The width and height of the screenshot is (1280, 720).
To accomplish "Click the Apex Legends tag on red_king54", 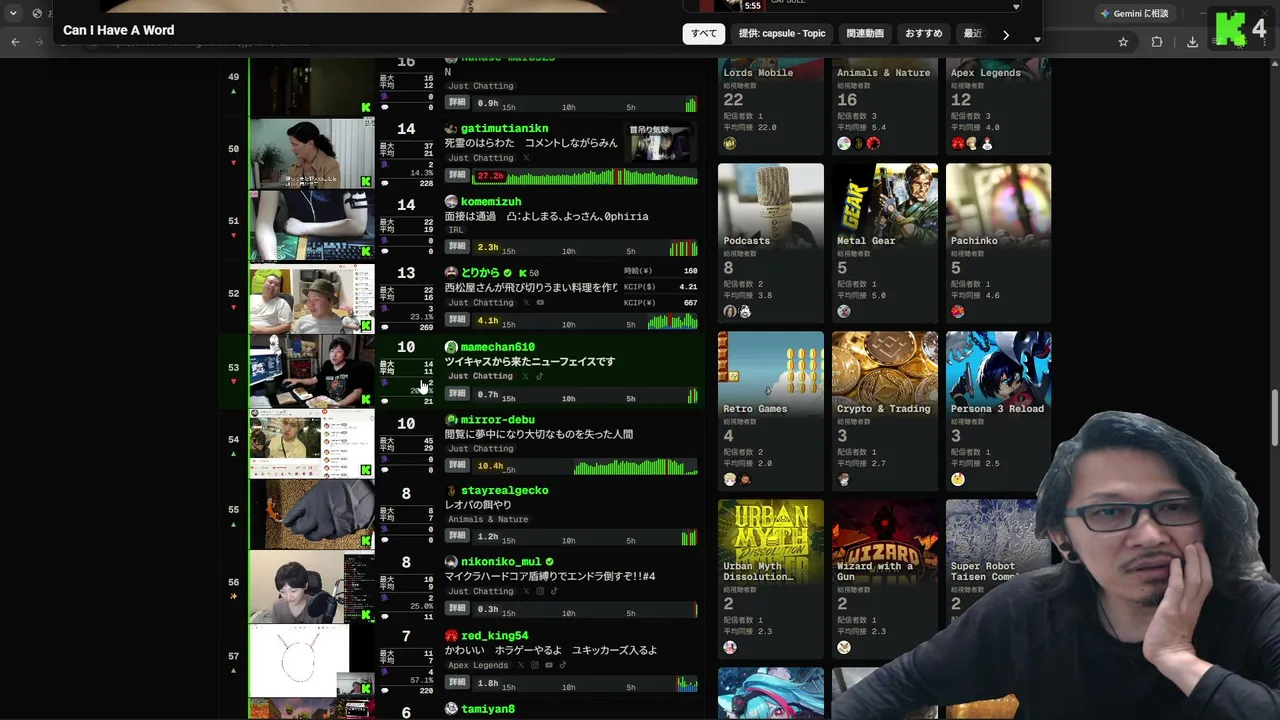I will (x=478, y=665).
